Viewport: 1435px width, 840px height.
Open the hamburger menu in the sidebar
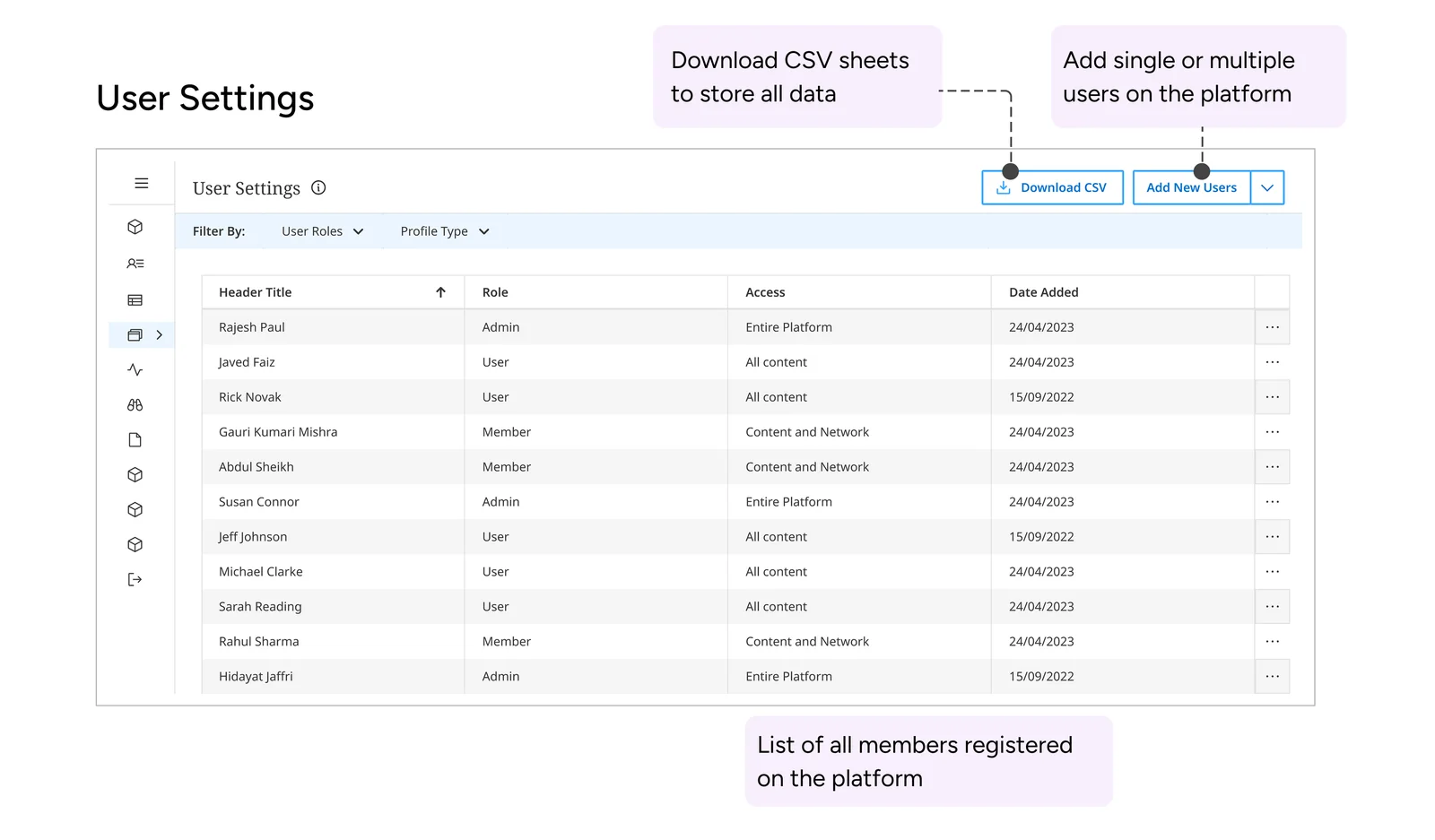142,183
